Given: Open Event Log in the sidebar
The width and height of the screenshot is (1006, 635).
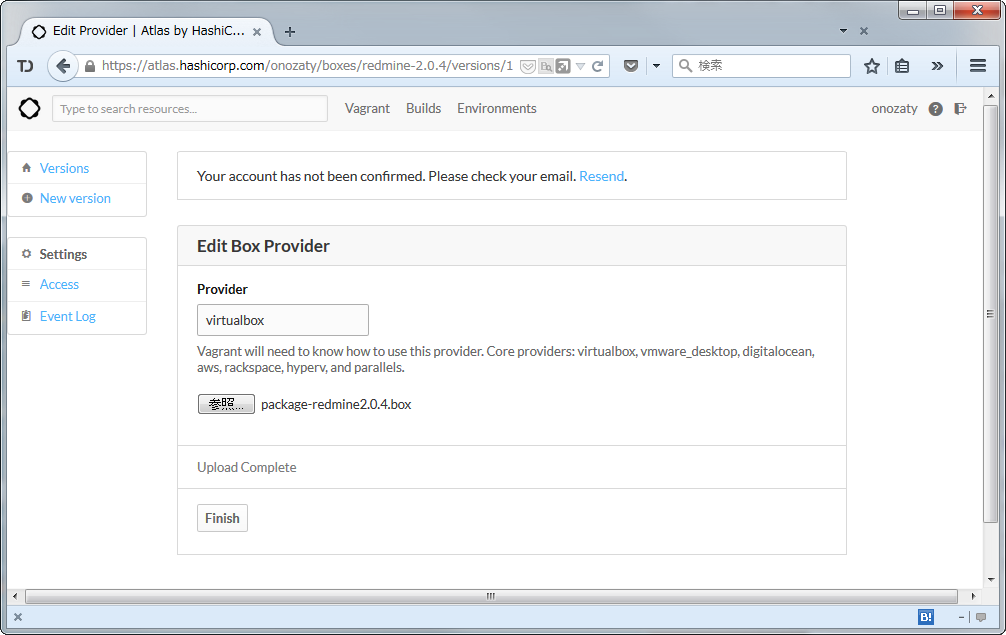Looking at the screenshot, I should point(67,316).
